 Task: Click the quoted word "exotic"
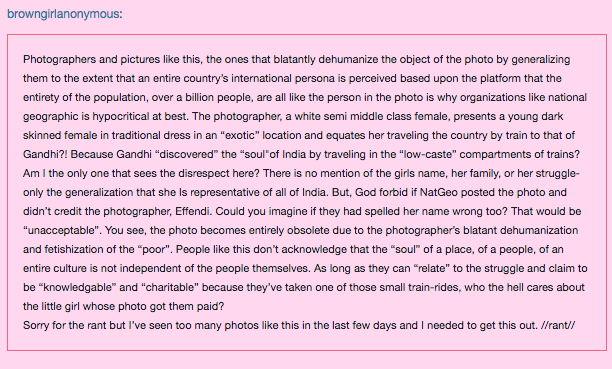tap(240, 135)
